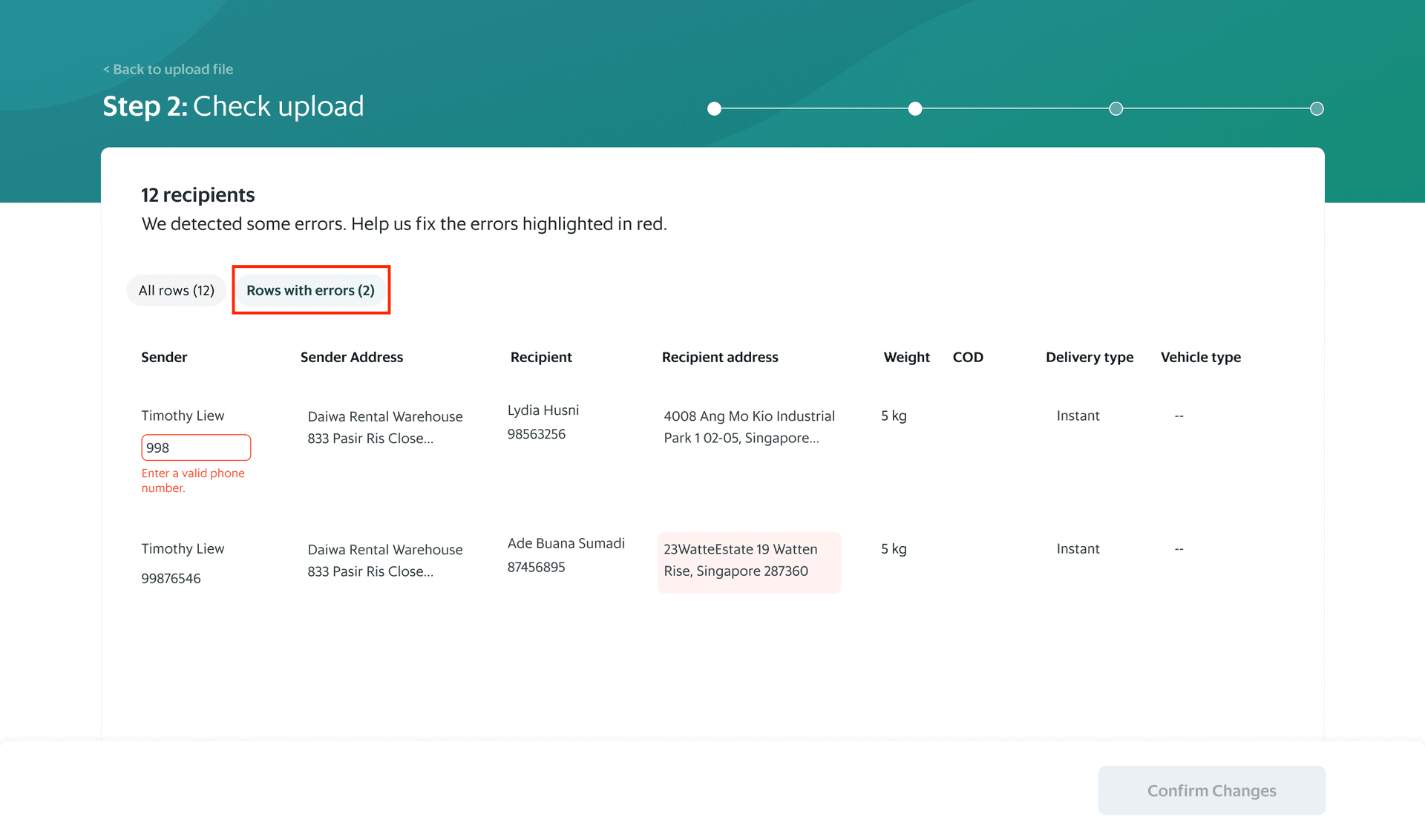Click sender phone number 99876546
Image resolution: width=1425 pixels, height=840 pixels.
(171, 578)
